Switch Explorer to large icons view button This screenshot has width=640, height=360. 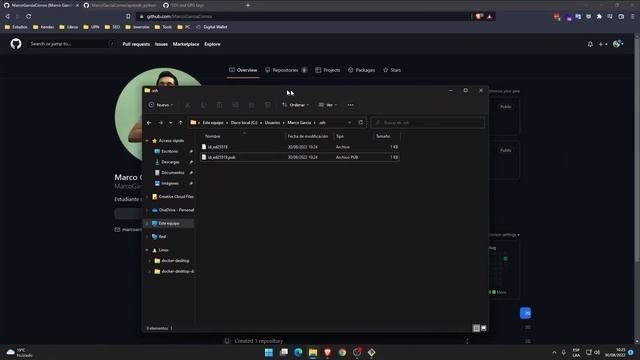(484, 328)
